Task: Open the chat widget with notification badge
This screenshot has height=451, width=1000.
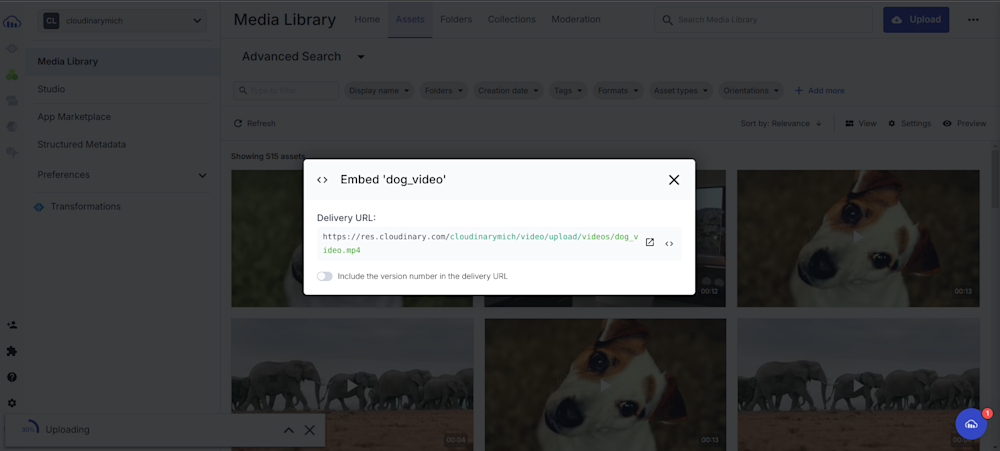Action: tap(971, 424)
